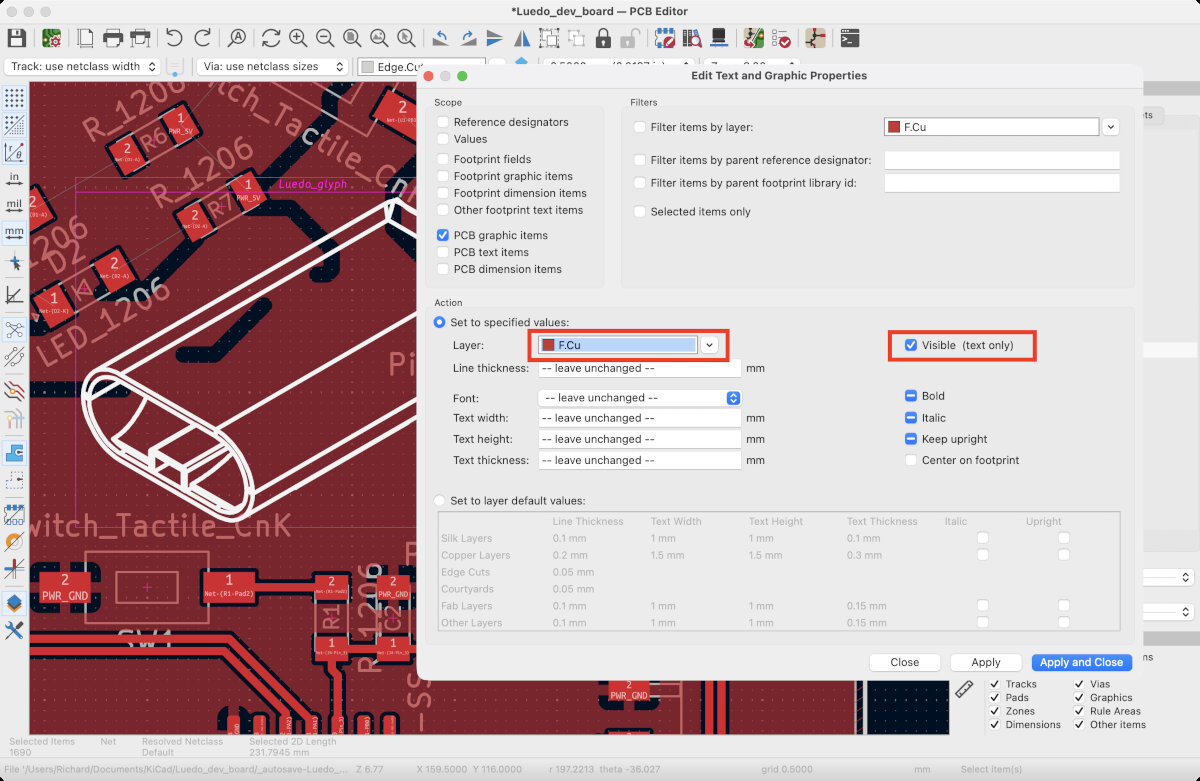Expand the Via netclass sizes dropdown
The image size is (1200, 781).
[270, 67]
